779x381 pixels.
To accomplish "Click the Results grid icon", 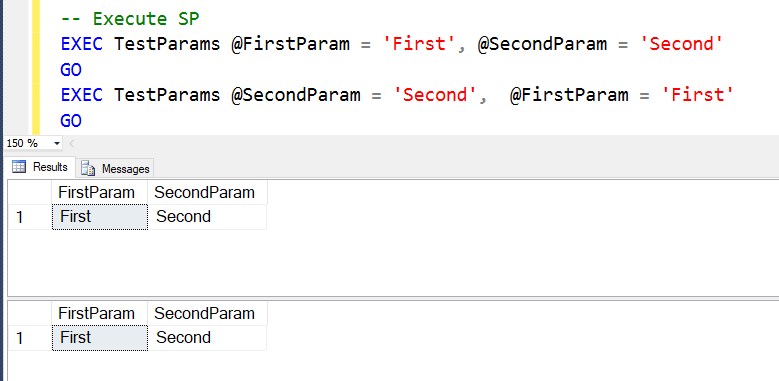I will coord(19,167).
